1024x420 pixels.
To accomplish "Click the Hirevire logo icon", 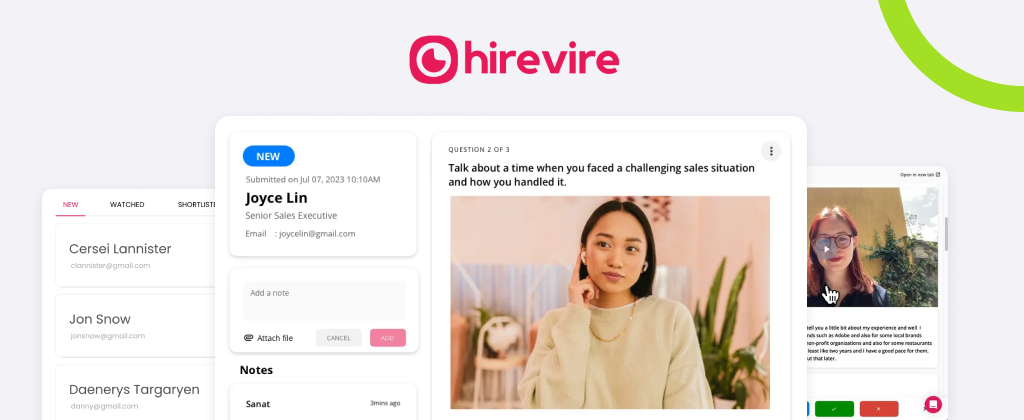I will click(x=434, y=59).
